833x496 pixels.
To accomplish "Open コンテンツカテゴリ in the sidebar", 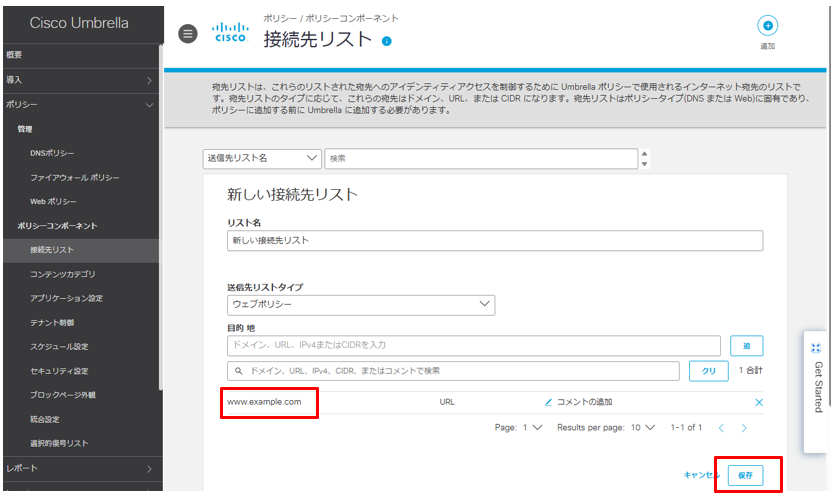I will point(63,274).
